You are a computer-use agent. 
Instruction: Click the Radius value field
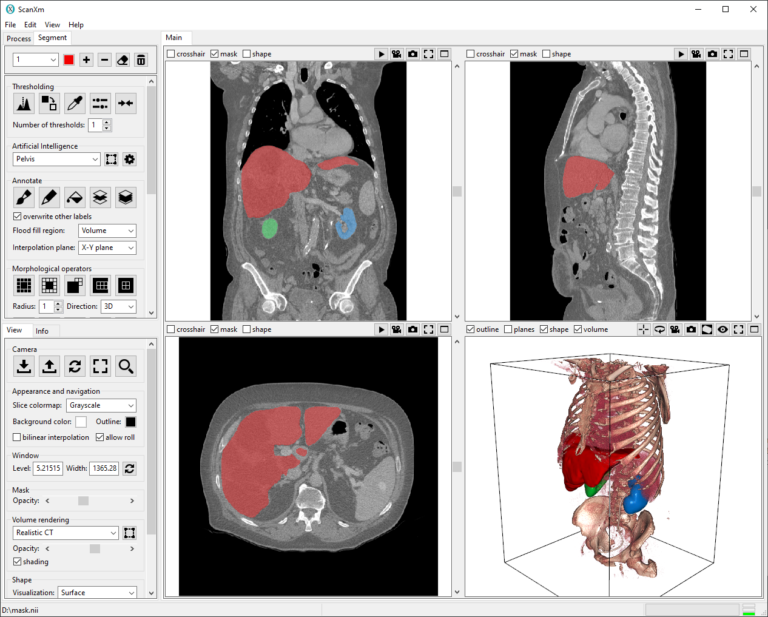point(47,307)
